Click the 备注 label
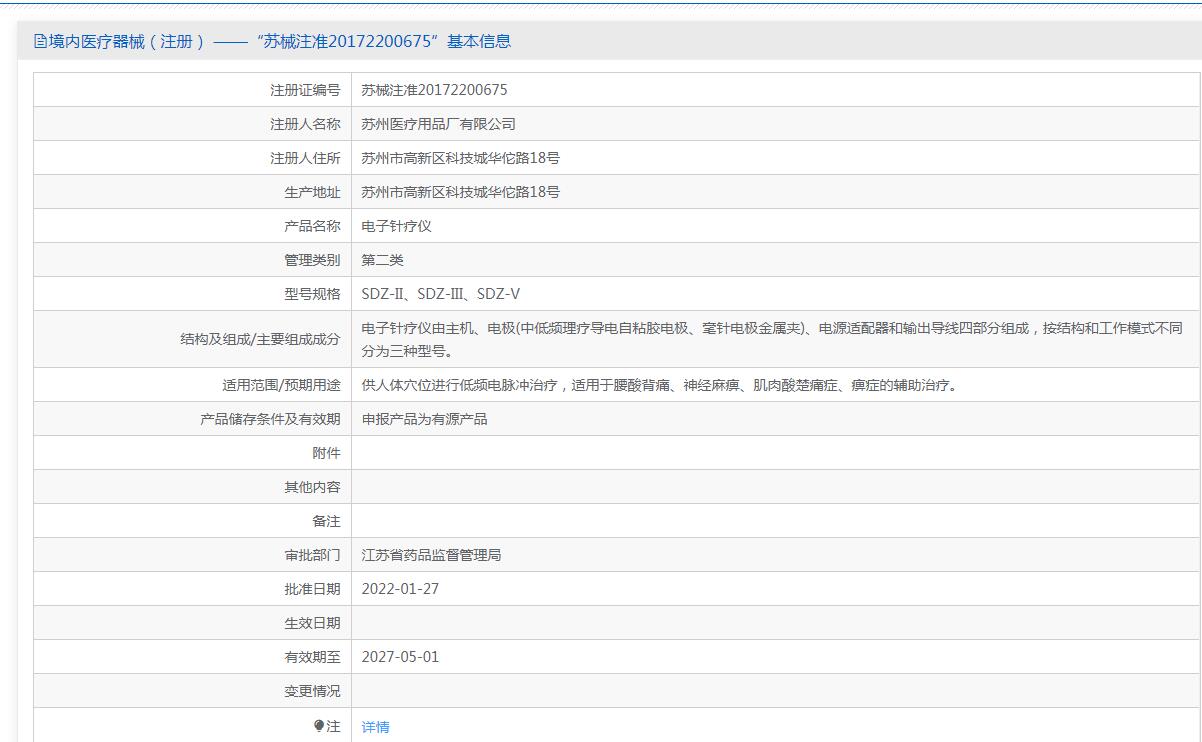This screenshot has width=1202, height=742. 326,521
